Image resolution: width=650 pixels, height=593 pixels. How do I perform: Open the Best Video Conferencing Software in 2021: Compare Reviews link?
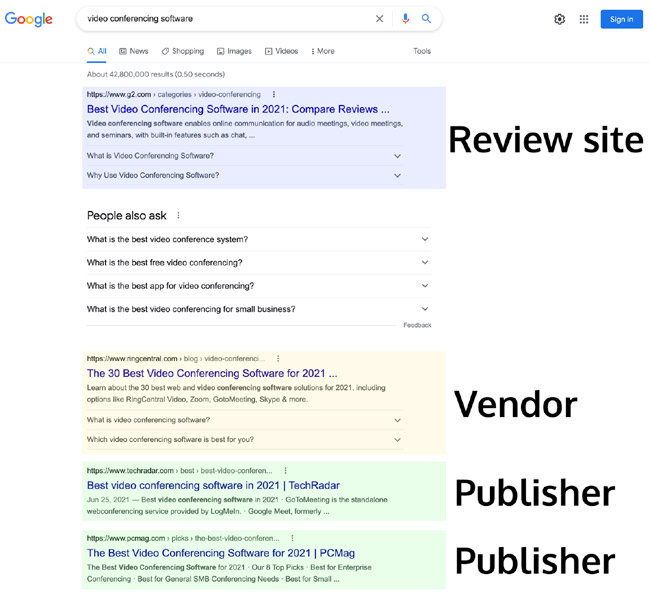238,109
